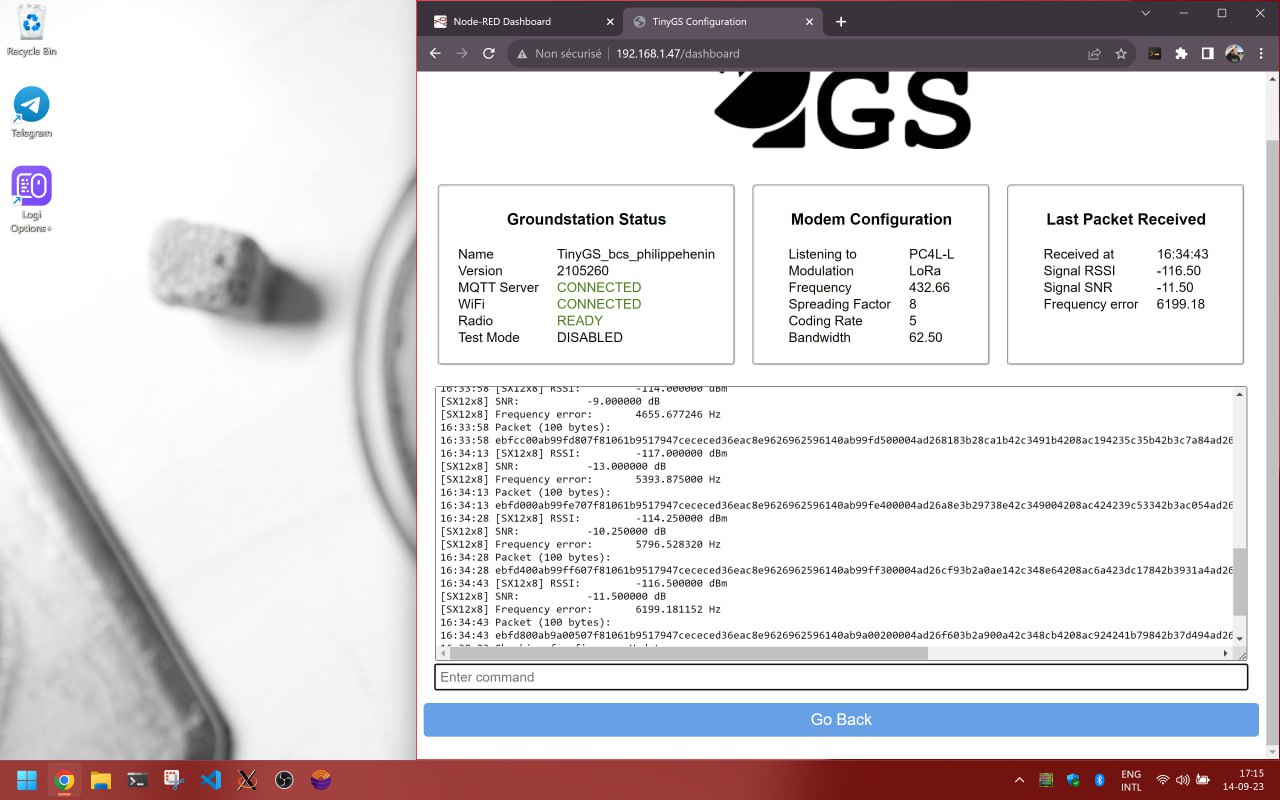The image size is (1280, 800).
Task: Open the browser extensions puzzle icon
Action: coord(1181,54)
